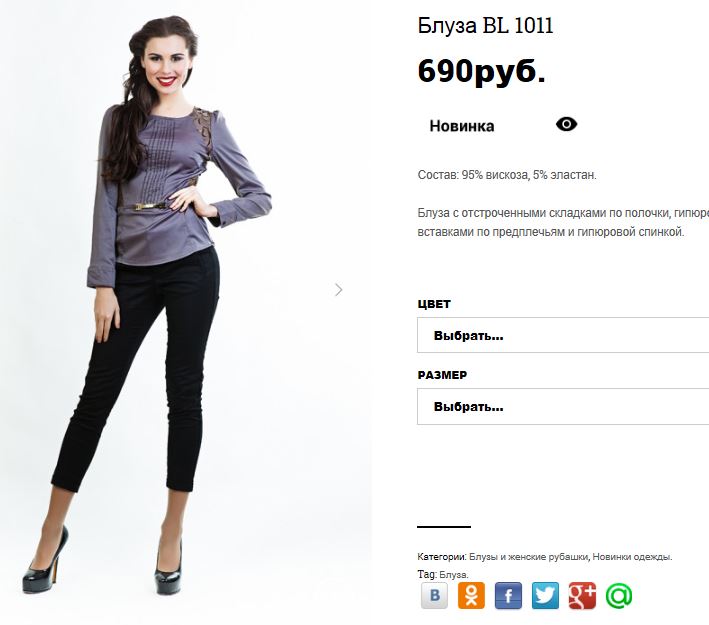Show next product photo with arrow
Viewport: 709px width, 625px height.
tap(339, 289)
